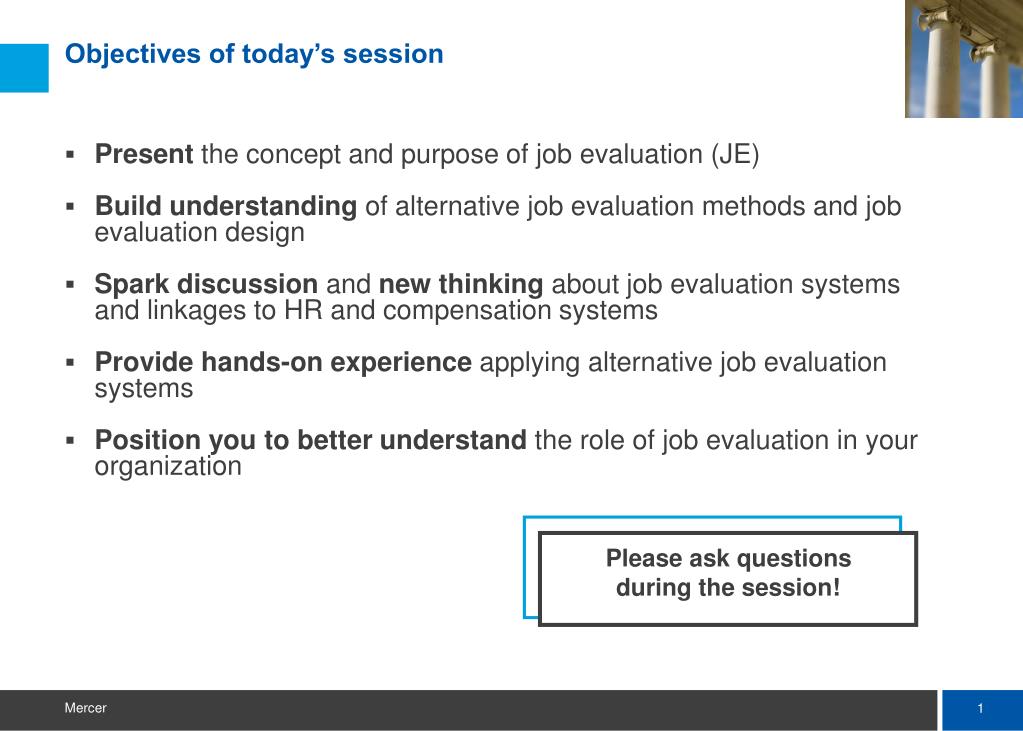The height and width of the screenshot is (731, 1023).
Task: Click the slide title 'Objectives of today's session'
Action: pyautogui.click(x=254, y=54)
